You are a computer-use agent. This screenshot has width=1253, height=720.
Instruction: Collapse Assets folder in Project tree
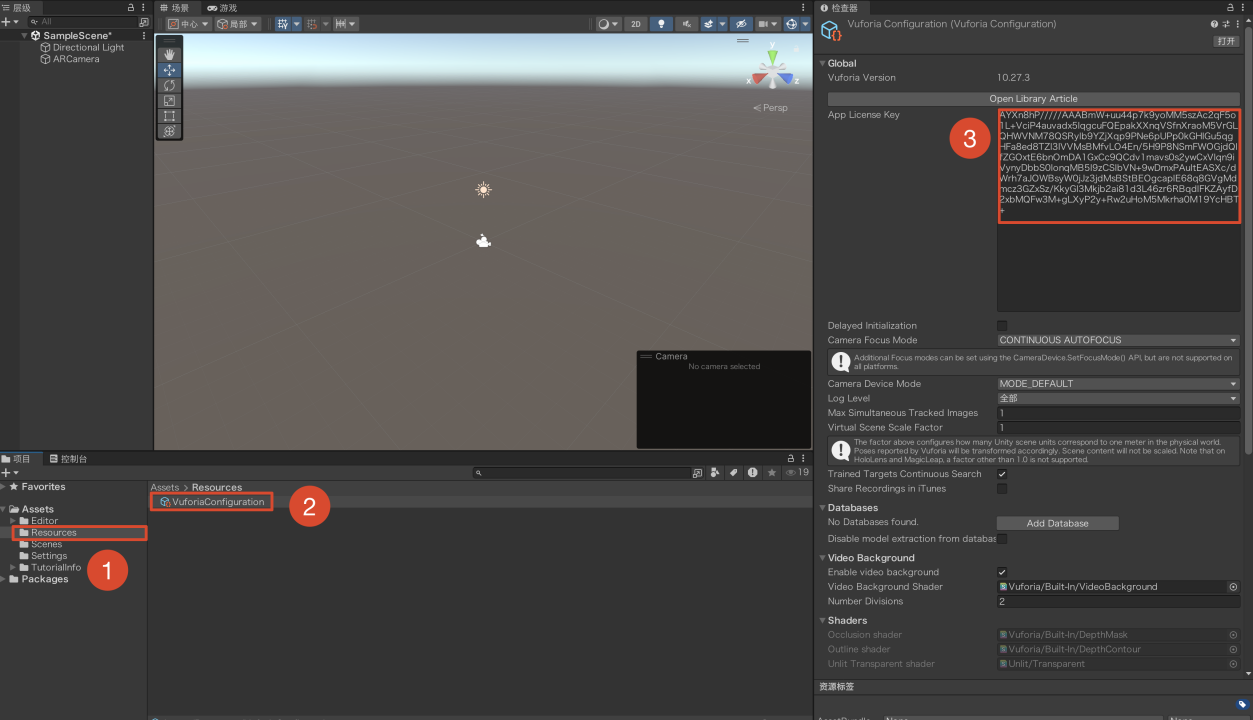pos(4,509)
